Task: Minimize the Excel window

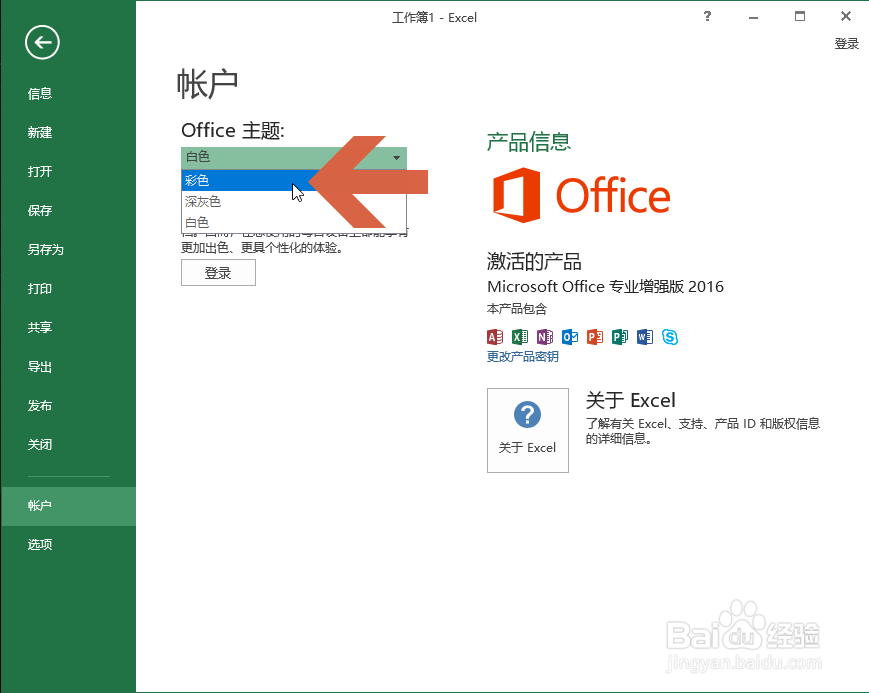Action: tap(753, 17)
